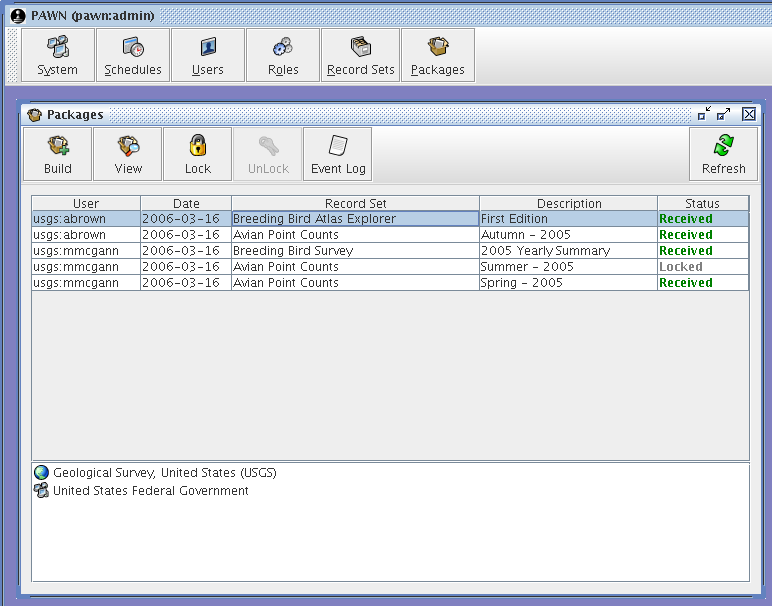The width and height of the screenshot is (772, 606).
Task: Click the Packages icon in main toolbar
Action: click(438, 55)
